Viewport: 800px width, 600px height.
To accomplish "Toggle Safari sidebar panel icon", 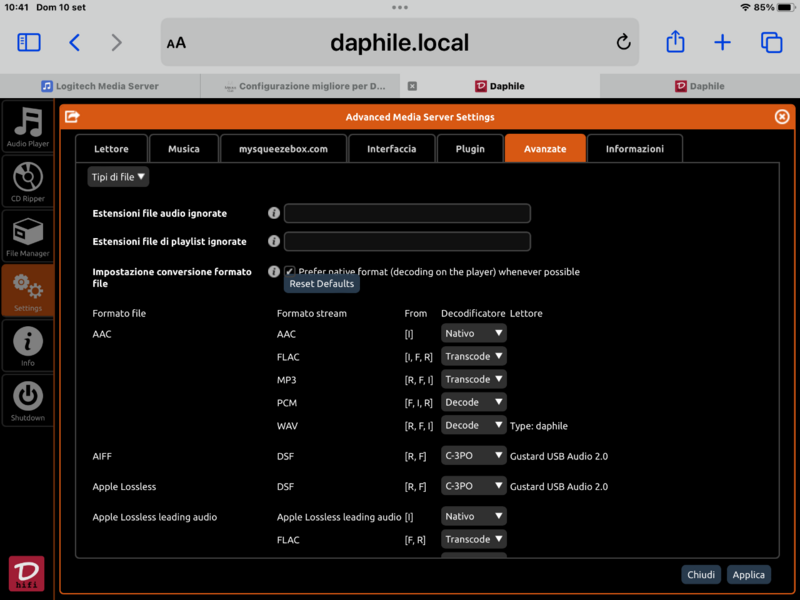I will (x=29, y=42).
